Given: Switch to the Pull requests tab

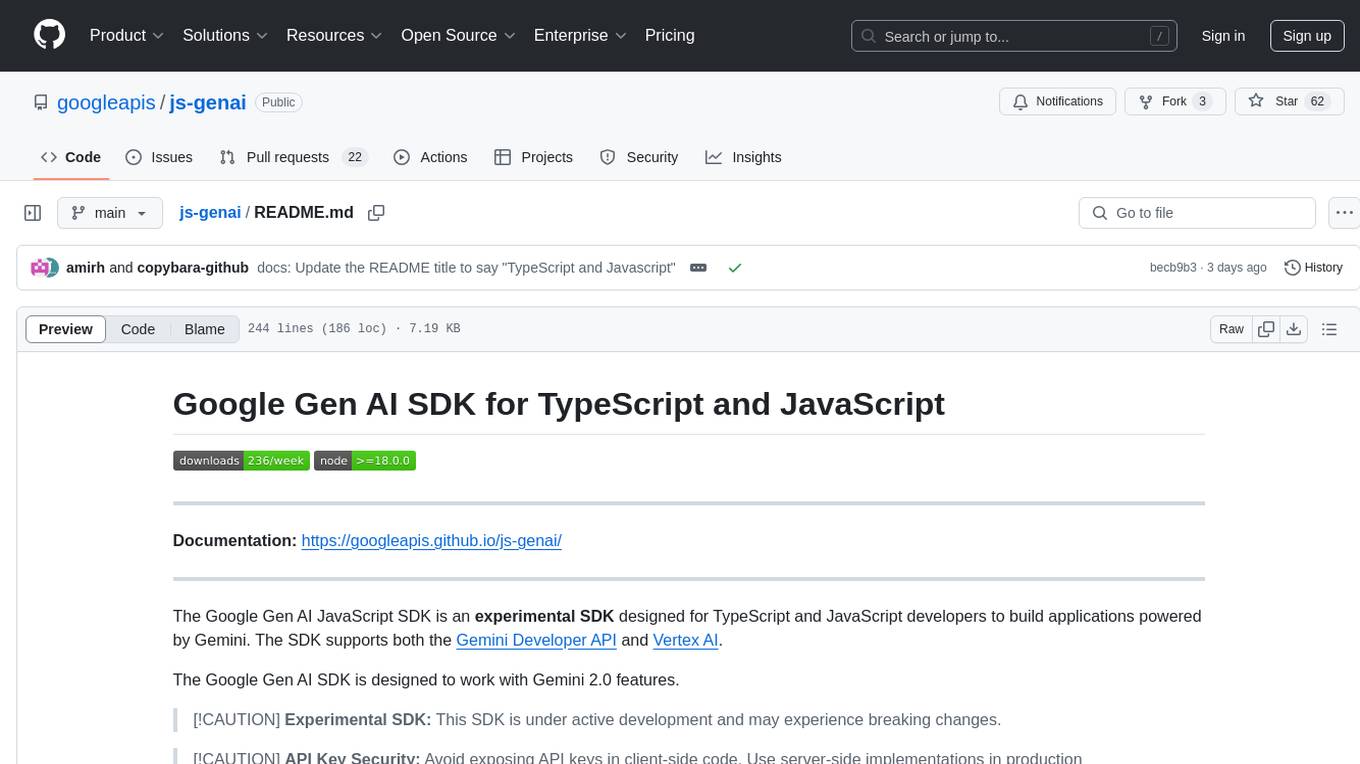Looking at the screenshot, I should coord(293,157).
